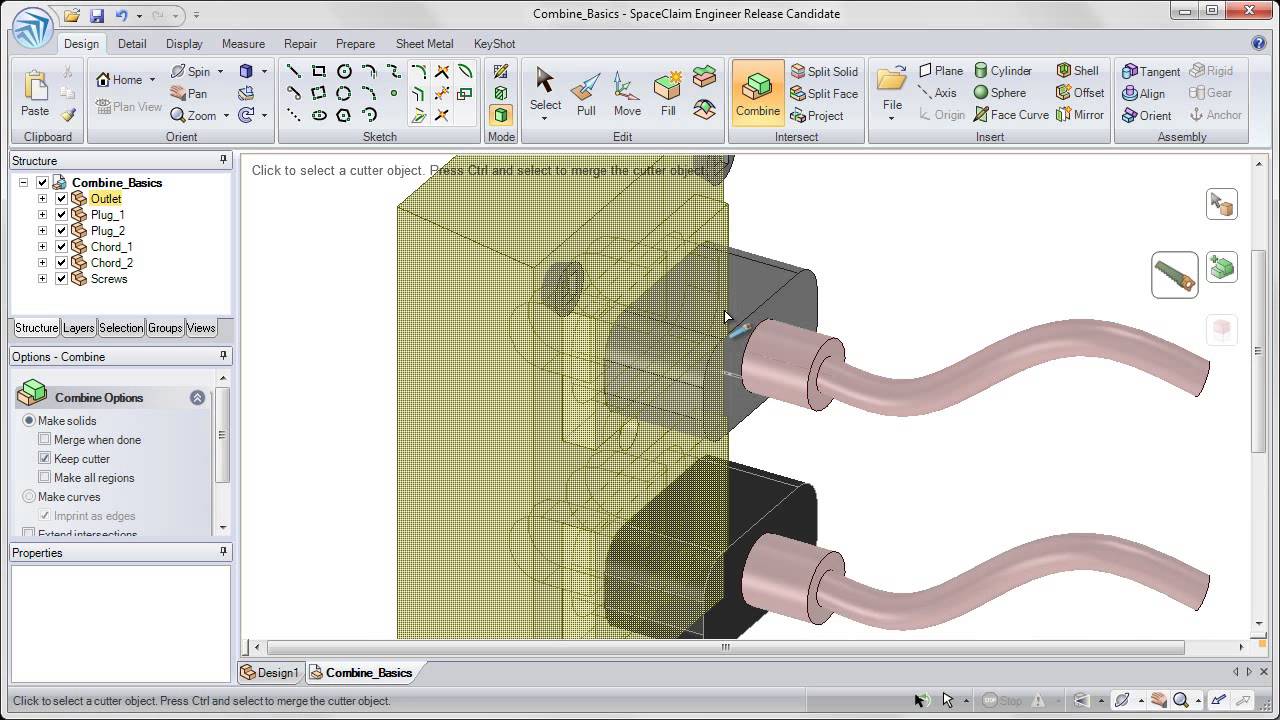Open the Home view dropdown arrow

[152, 80]
